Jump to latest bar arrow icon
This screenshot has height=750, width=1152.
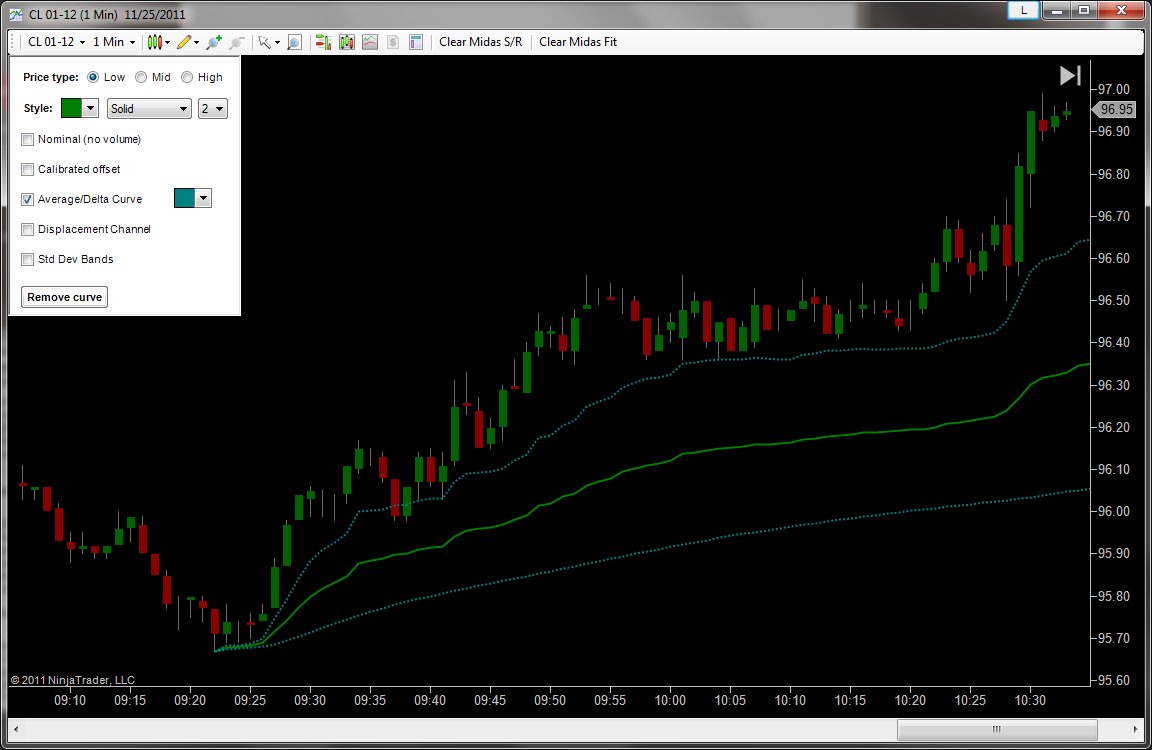(x=1070, y=75)
